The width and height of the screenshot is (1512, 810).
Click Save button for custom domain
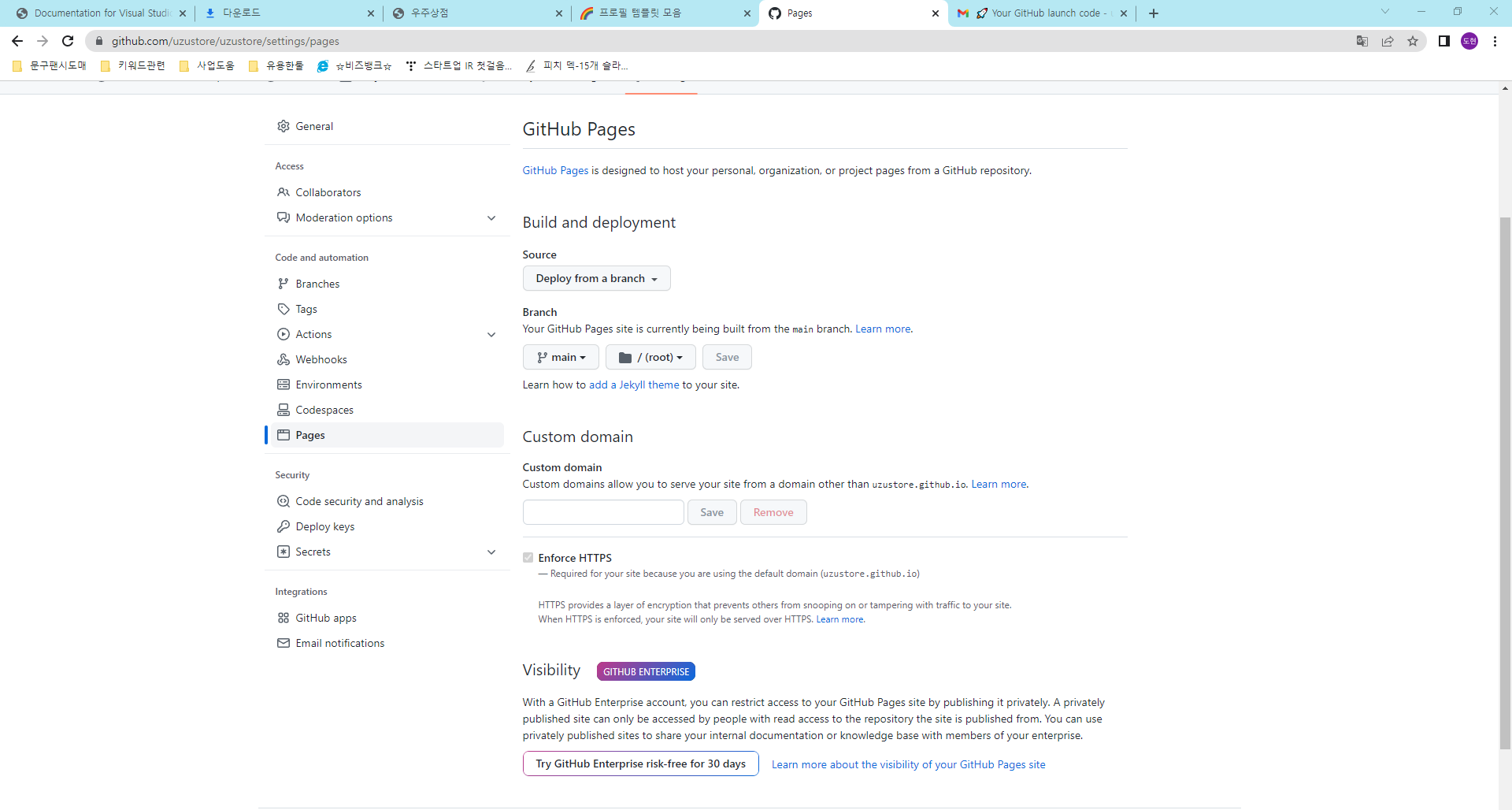[712, 512]
